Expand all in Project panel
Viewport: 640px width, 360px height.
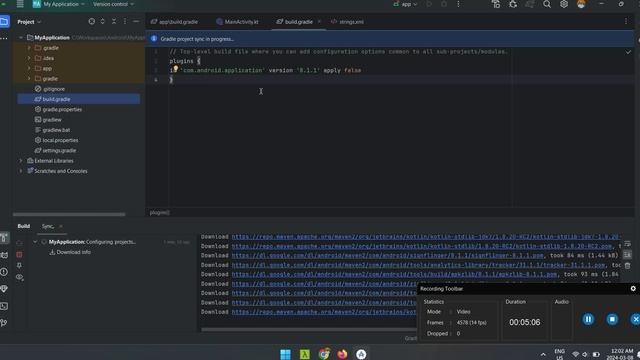[x=102, y=22]
